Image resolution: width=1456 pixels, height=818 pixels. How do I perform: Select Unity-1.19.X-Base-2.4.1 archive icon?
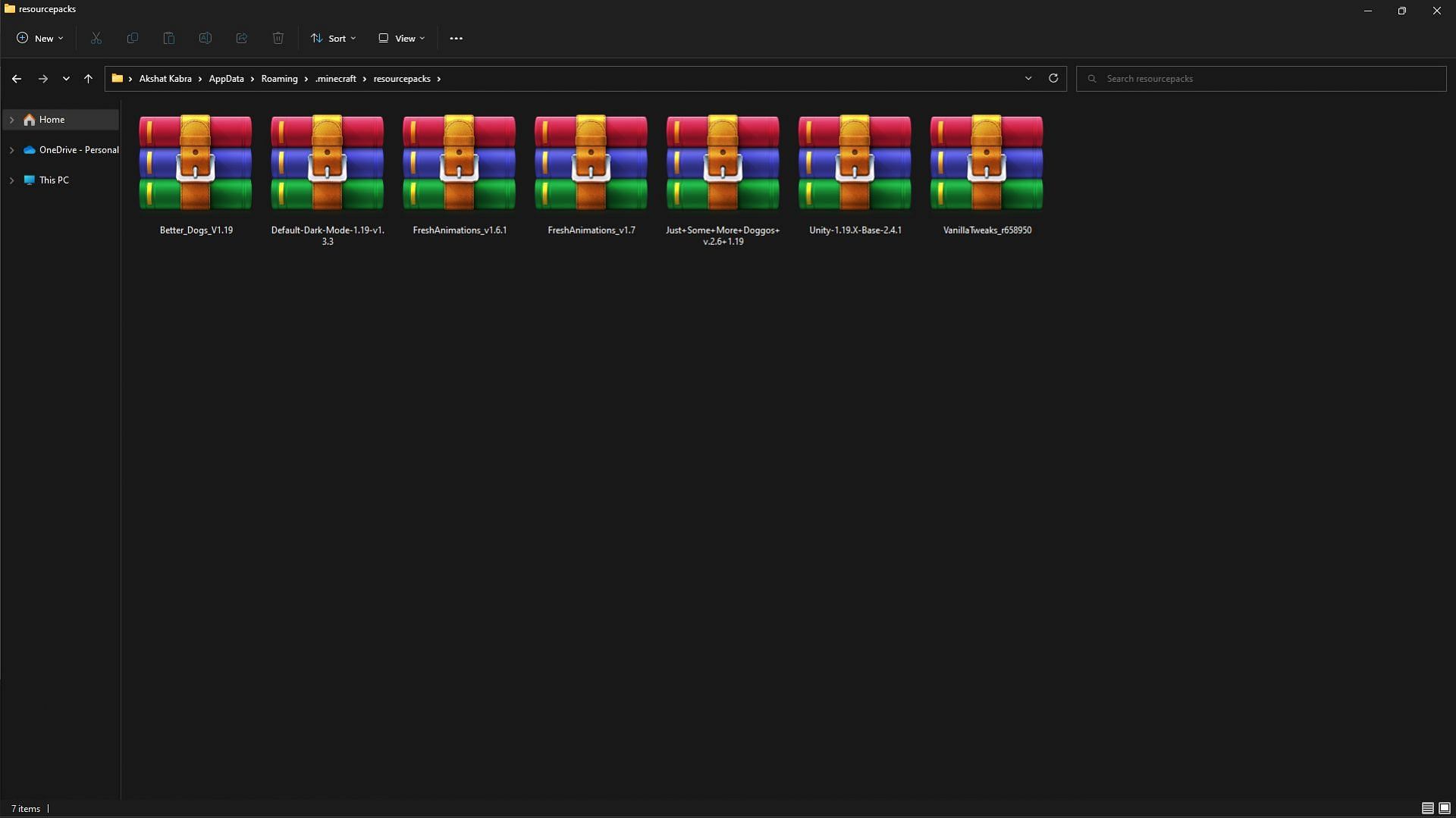(855, 162)
